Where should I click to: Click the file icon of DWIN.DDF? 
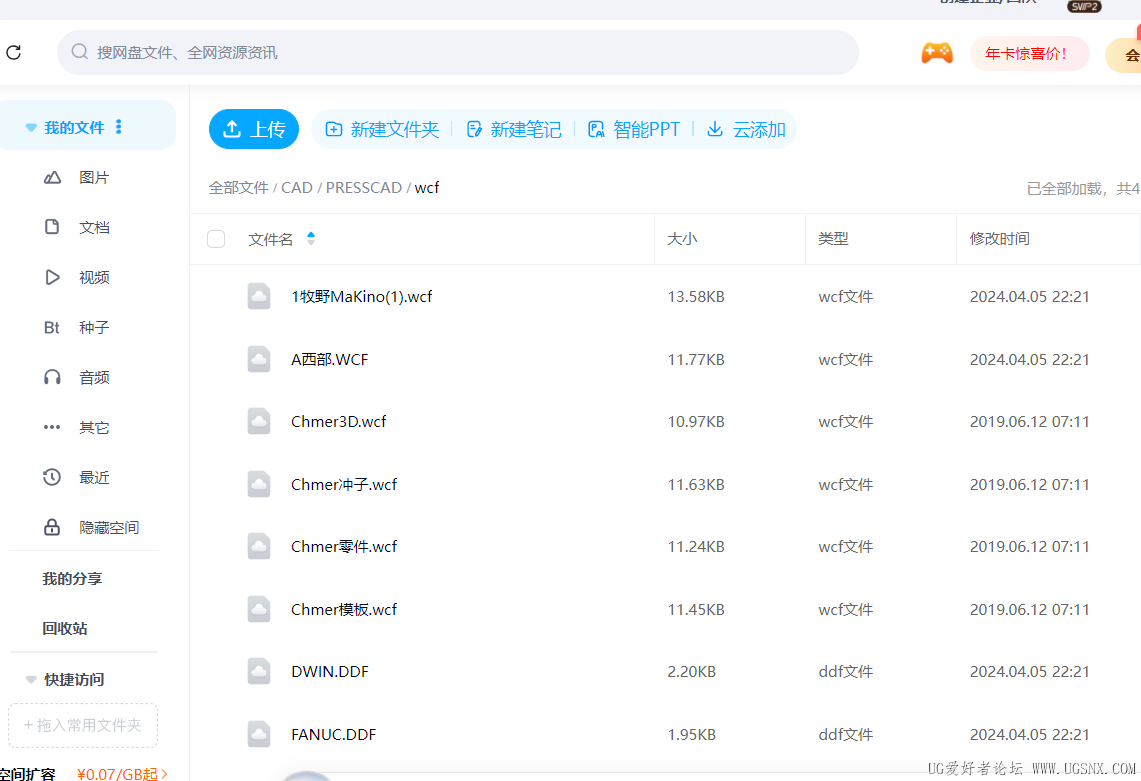click(258, 672)
